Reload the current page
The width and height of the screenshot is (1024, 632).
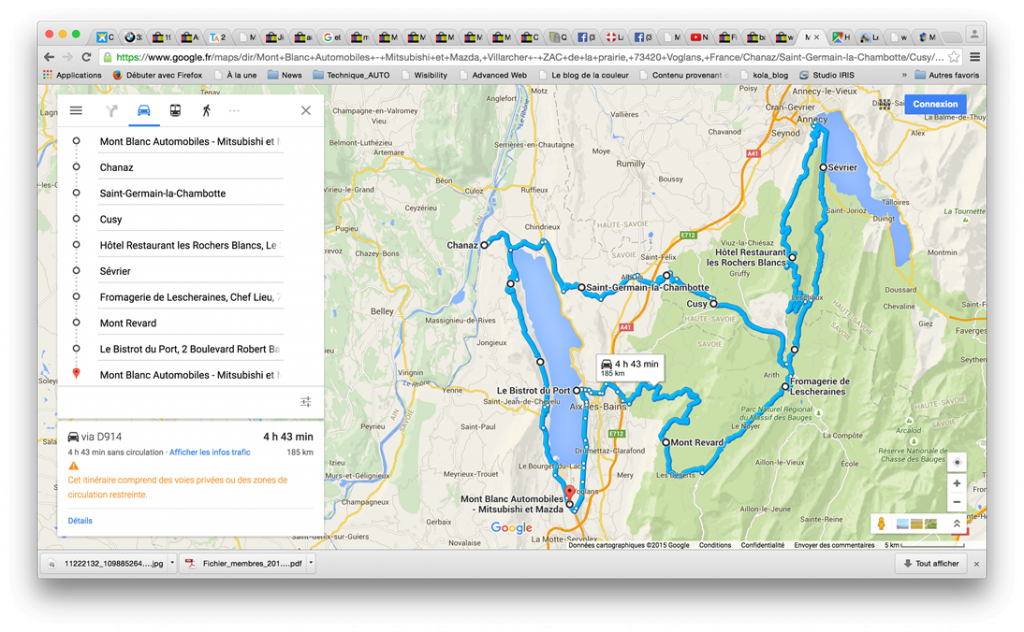[x=86, y=57]
